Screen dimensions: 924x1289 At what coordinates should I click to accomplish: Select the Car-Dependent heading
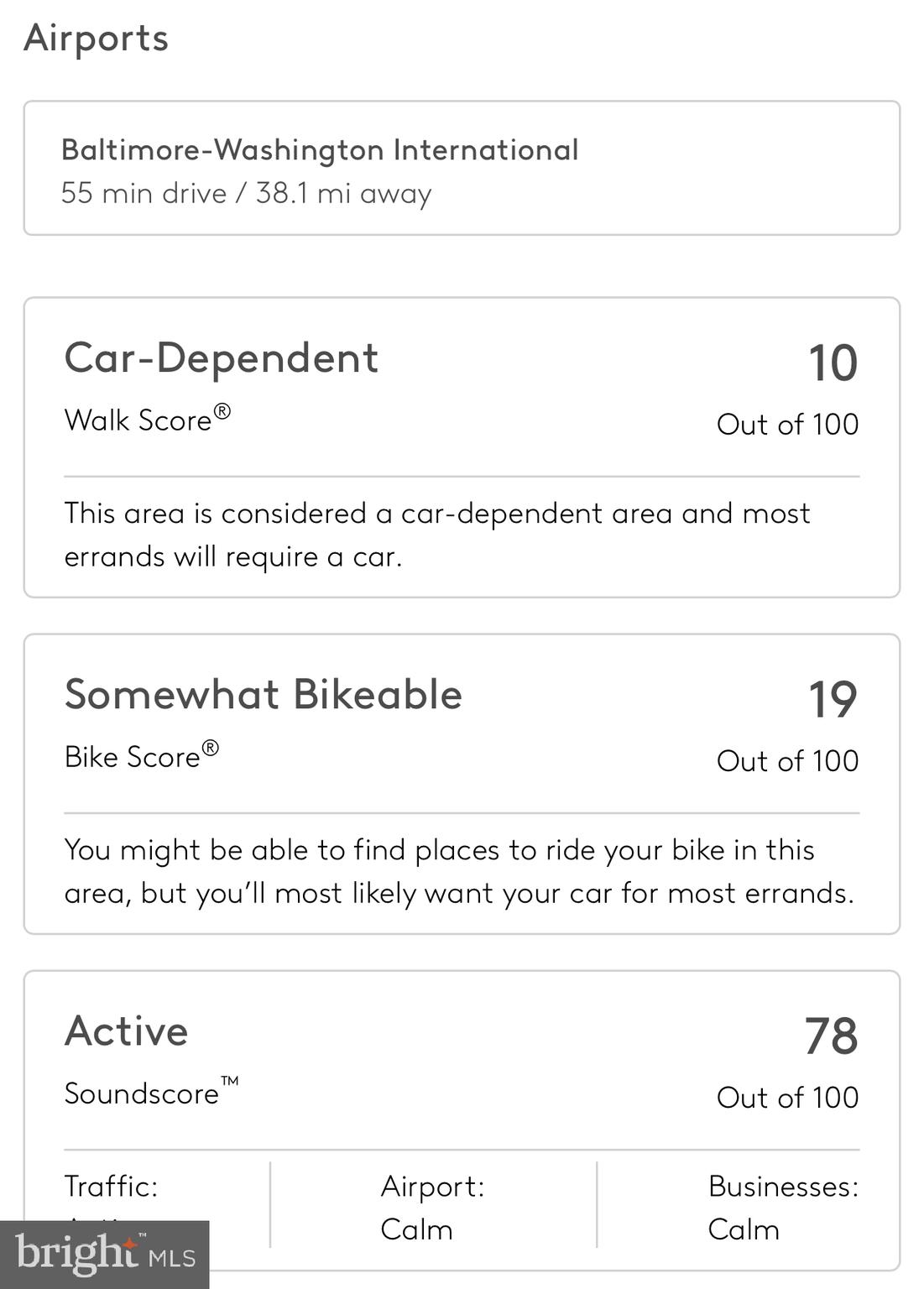[222, 357]
